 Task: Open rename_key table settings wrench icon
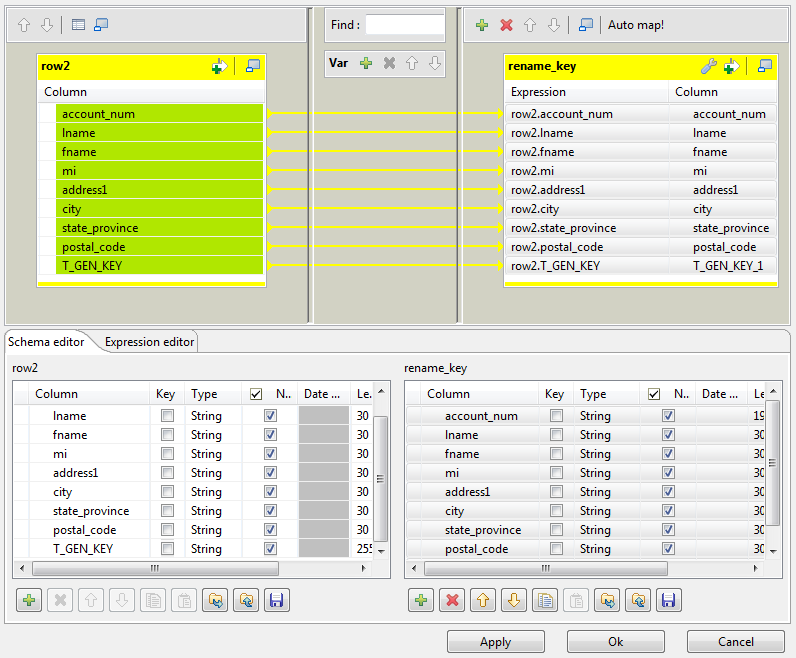pyautogui.click(x=707, y=66)
